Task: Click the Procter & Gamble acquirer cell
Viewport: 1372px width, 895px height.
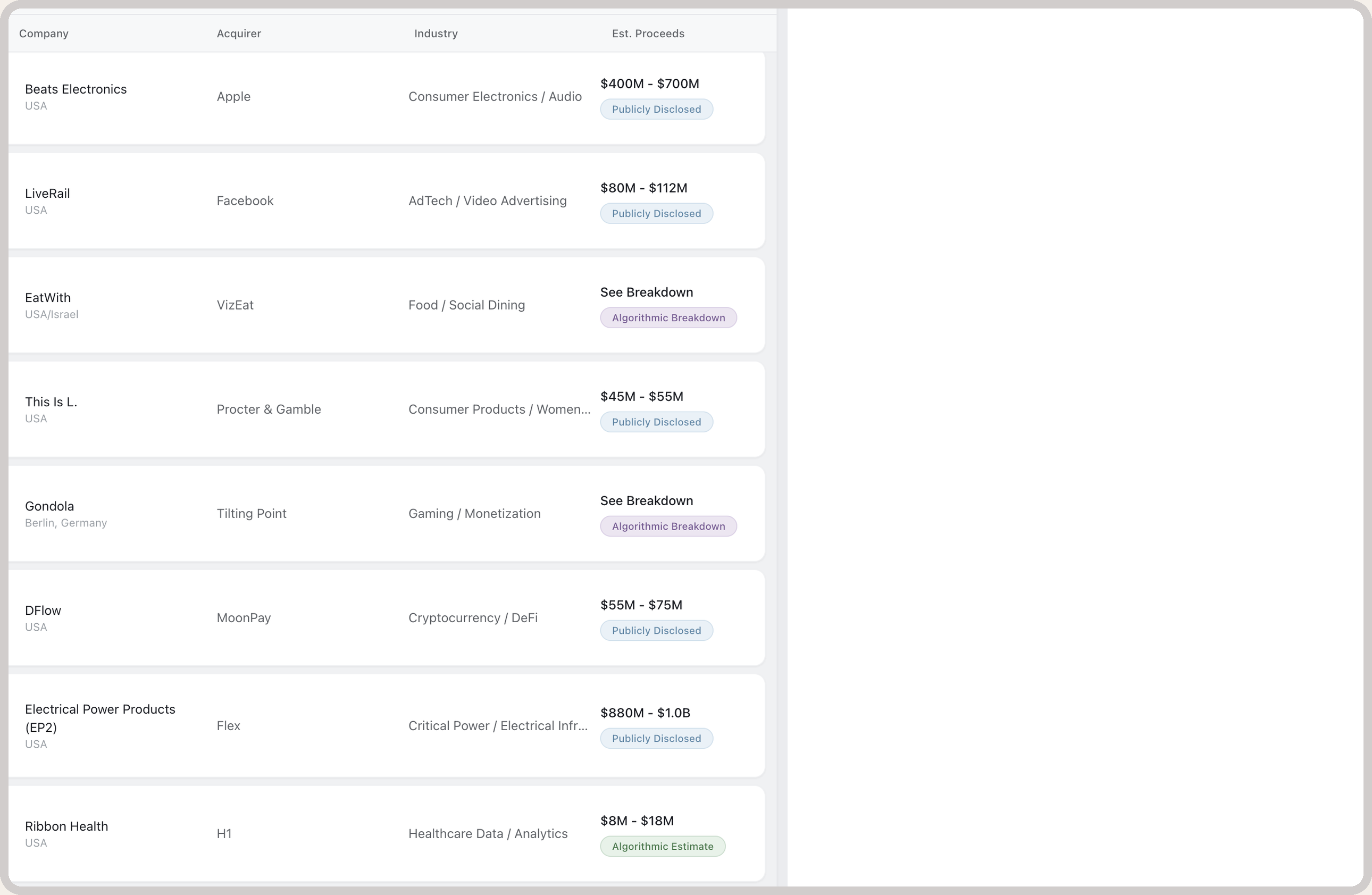Action: [x=269, y=409]
